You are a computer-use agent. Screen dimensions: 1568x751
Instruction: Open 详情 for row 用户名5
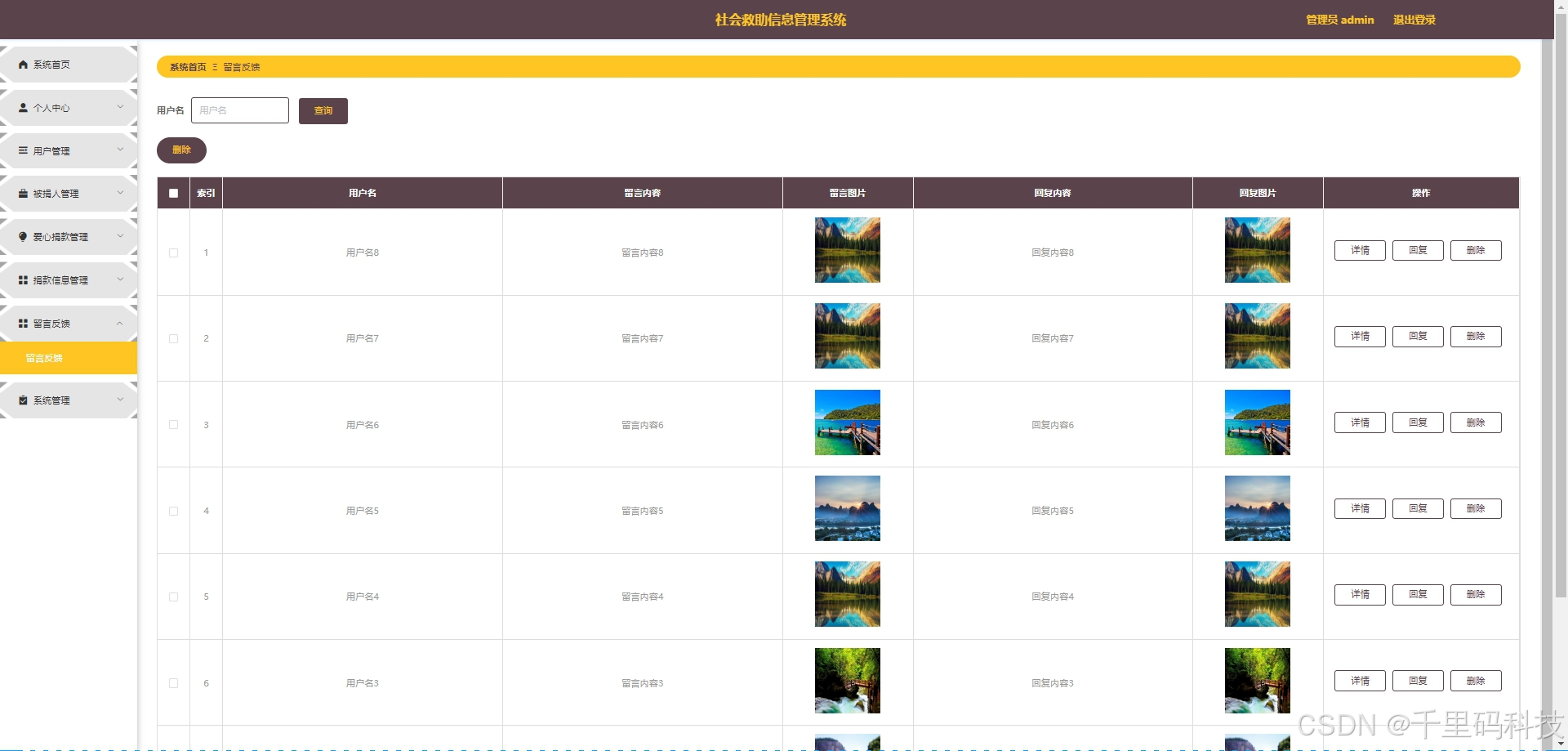(x=1360, y=508)
